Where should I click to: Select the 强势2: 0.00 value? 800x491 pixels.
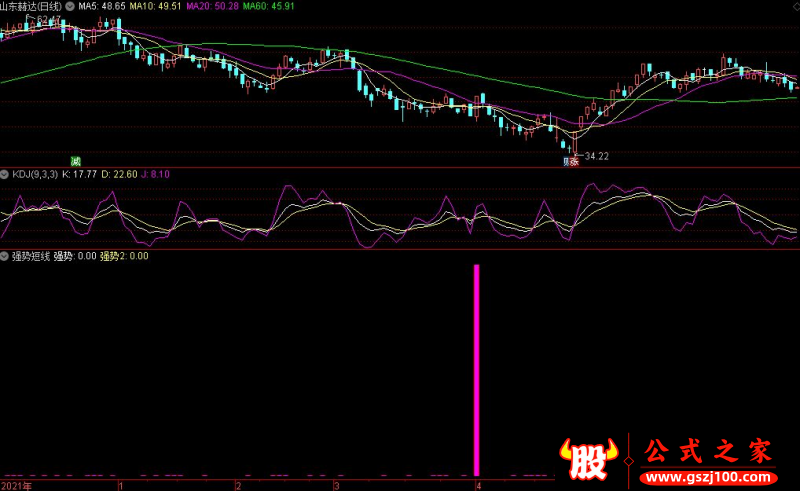coord(124,256)
